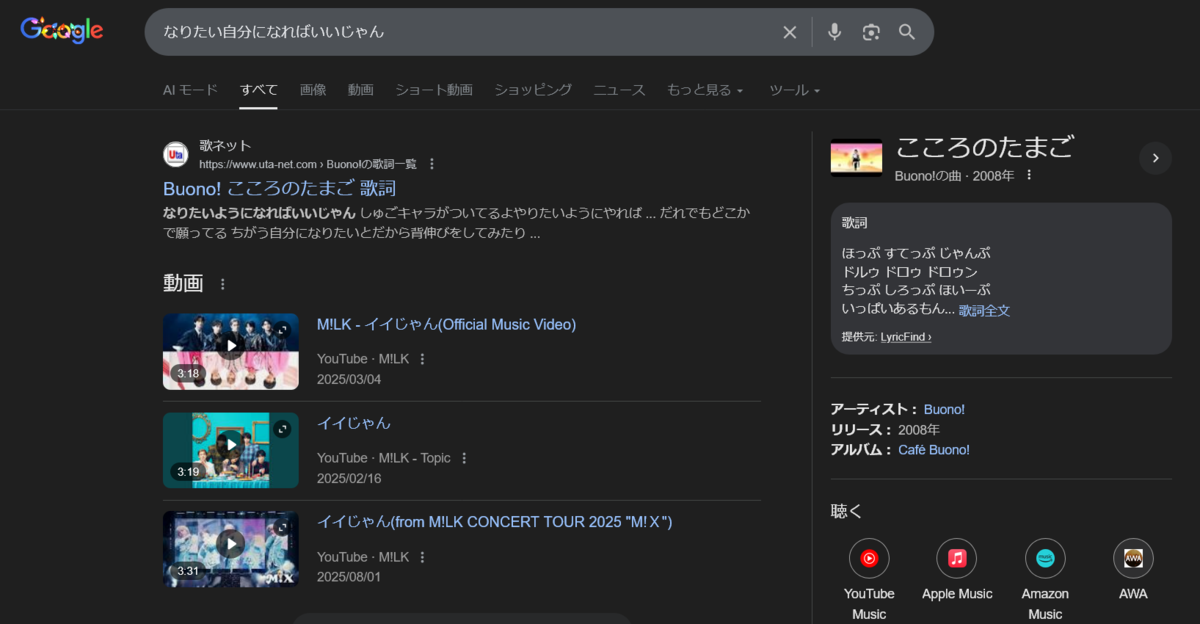
Task: Open the イイじゃん Topic video title
Action: click(354, 424)
